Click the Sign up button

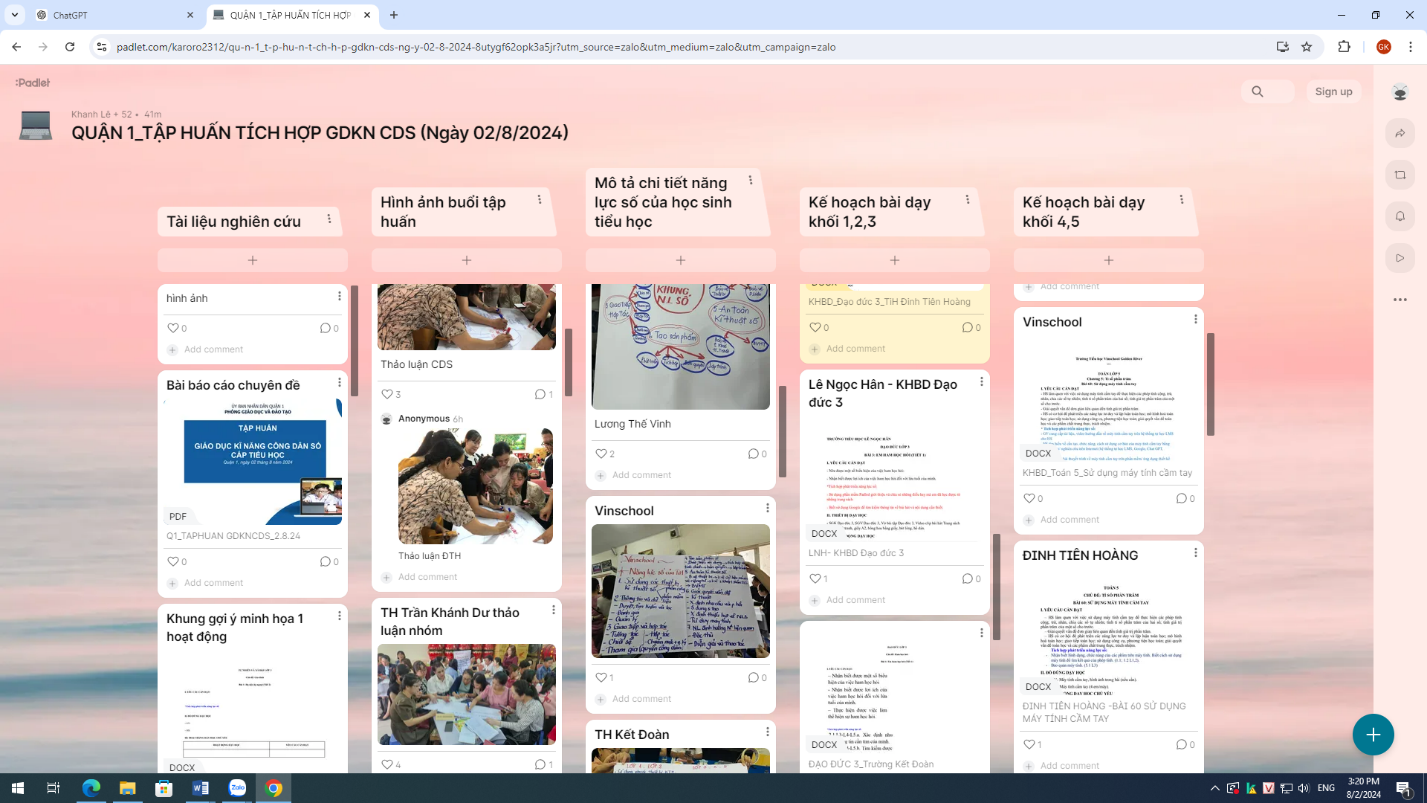click(1333, 92)
